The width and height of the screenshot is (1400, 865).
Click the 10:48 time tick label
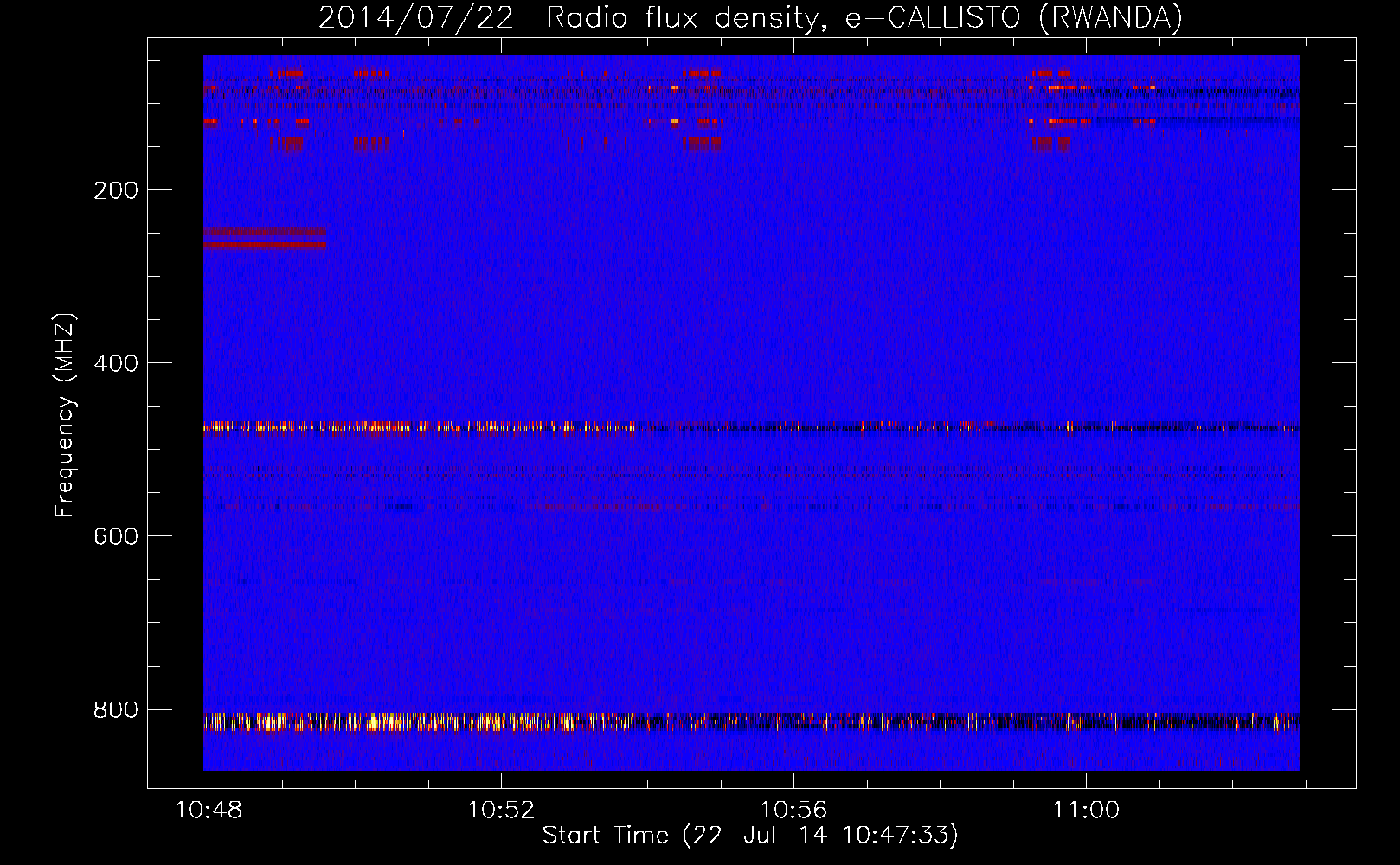[209, 811]
